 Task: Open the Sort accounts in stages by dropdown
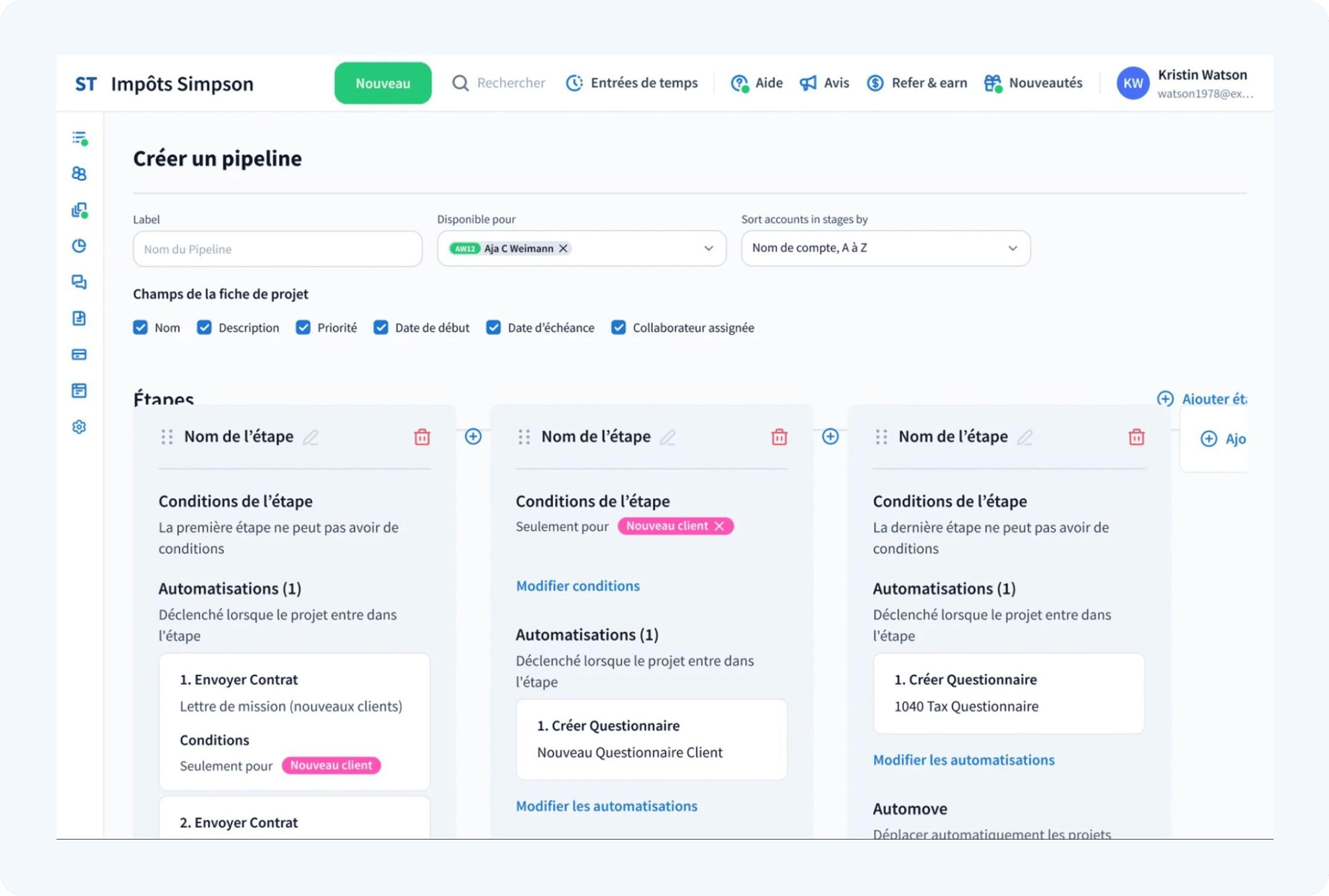pyautogui.click(x=885, y=248)
